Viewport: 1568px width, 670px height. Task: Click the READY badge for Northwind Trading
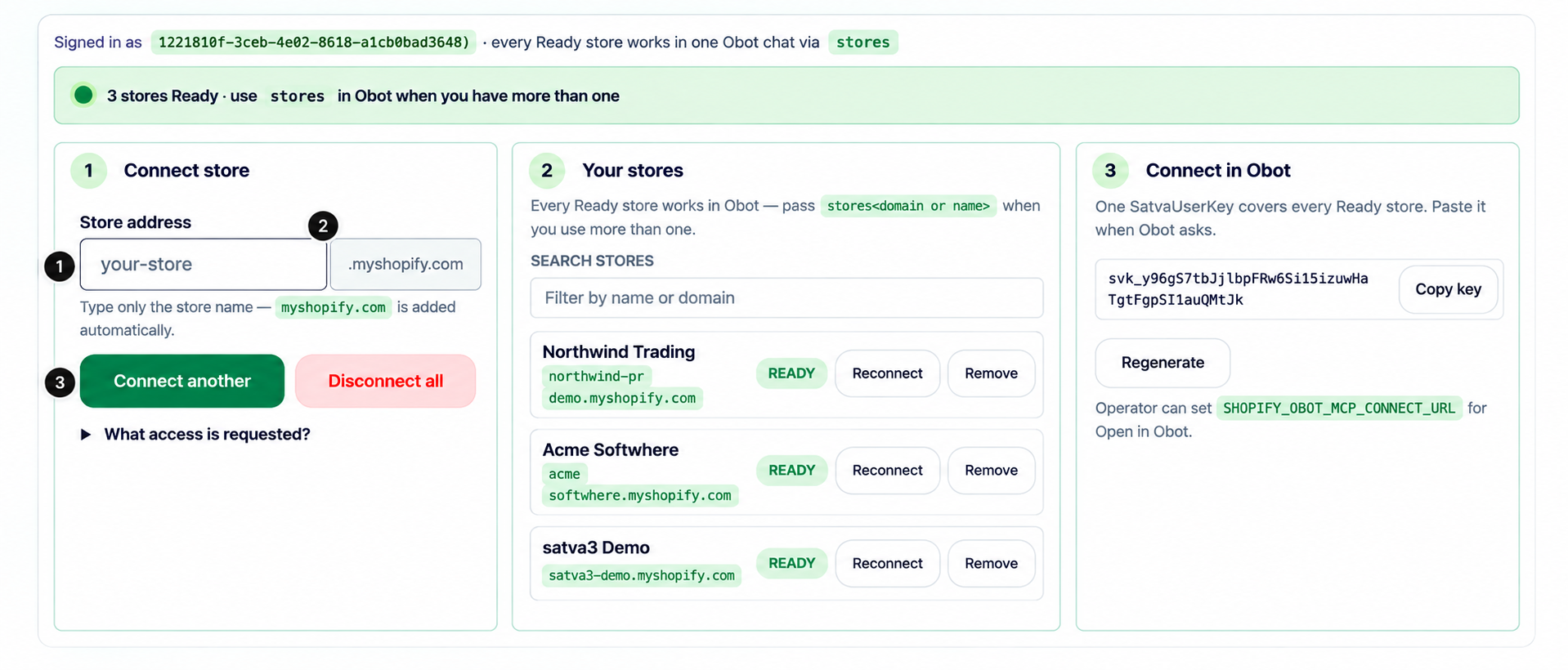[x=791, y=373]
